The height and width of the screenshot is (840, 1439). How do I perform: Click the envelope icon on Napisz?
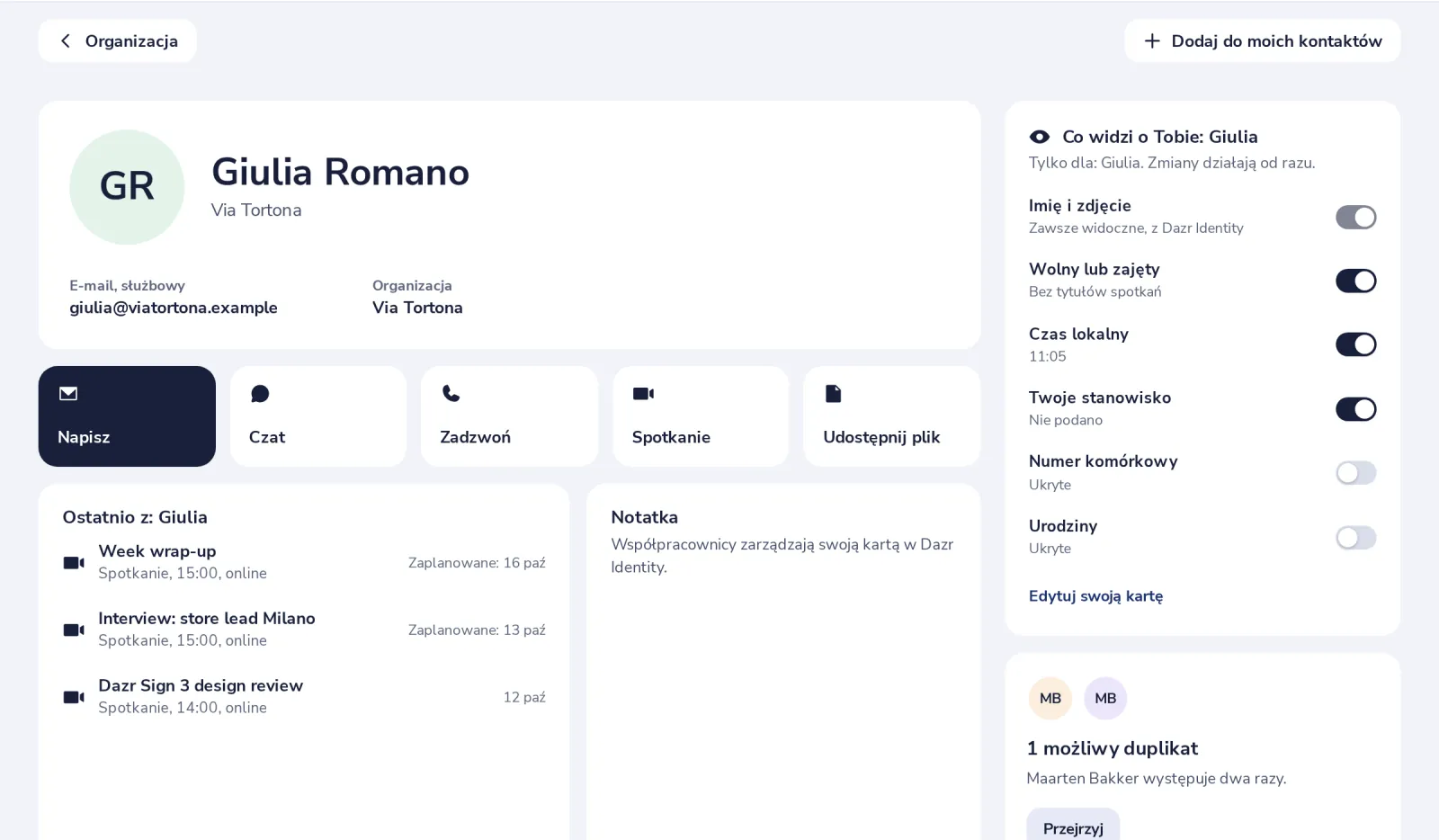coord(68,393)
